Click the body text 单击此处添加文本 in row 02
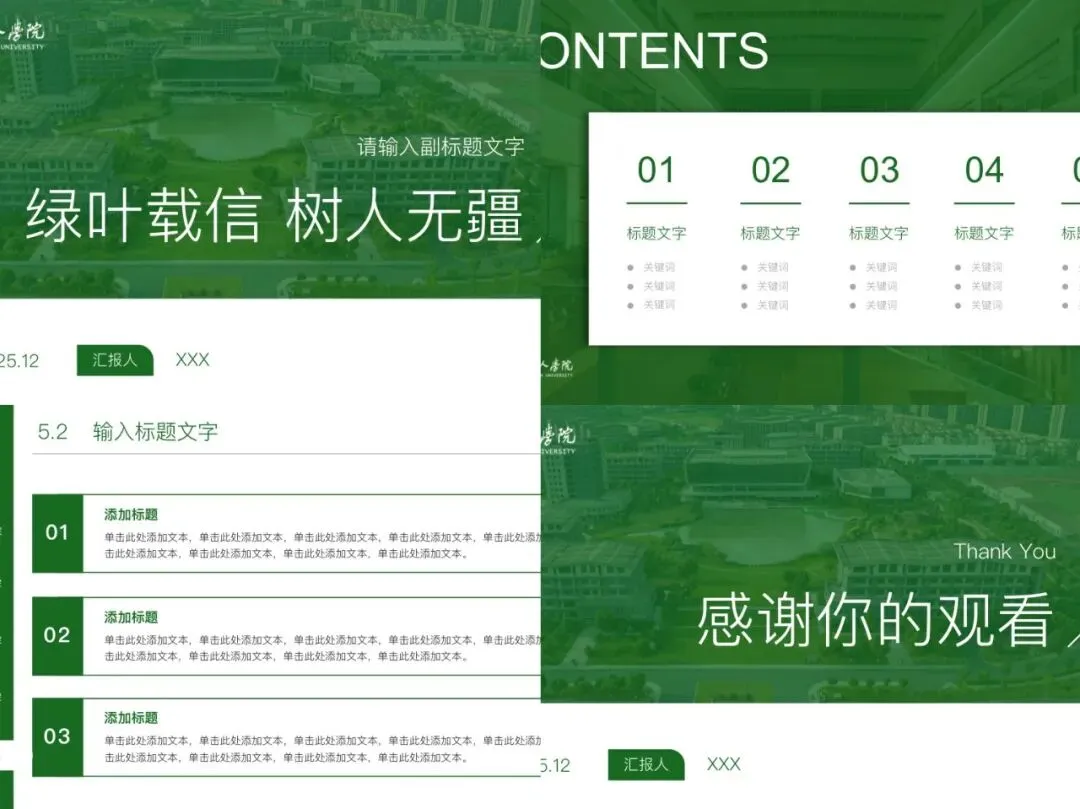The height and width of the screenshot is (809, 1080). 322,648
